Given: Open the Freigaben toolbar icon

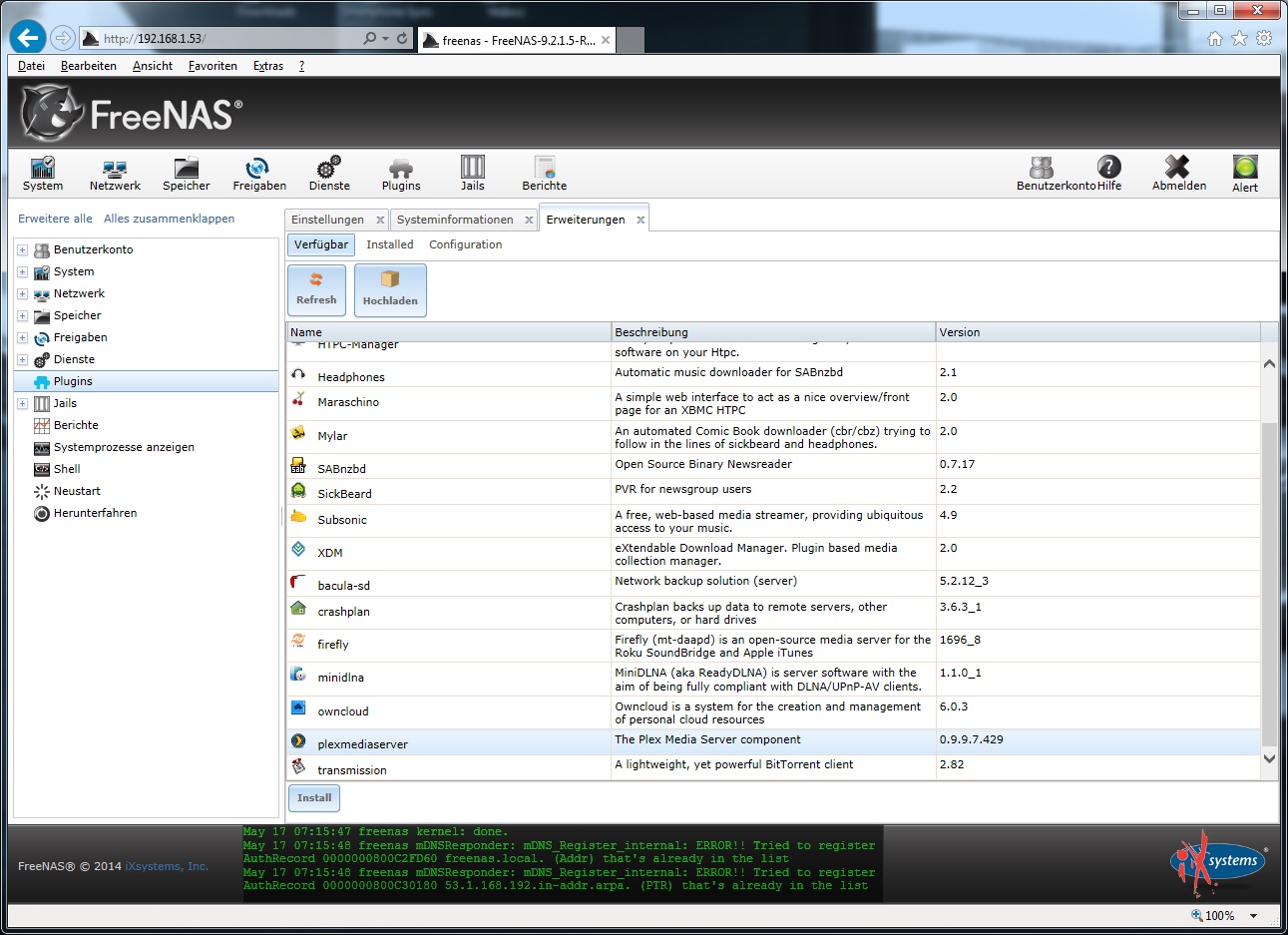Looking at the screenshot, I should (258, 167).
